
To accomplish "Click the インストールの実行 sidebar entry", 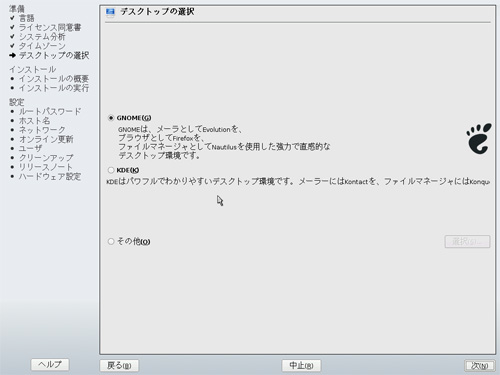I will [x=54, y=88].
